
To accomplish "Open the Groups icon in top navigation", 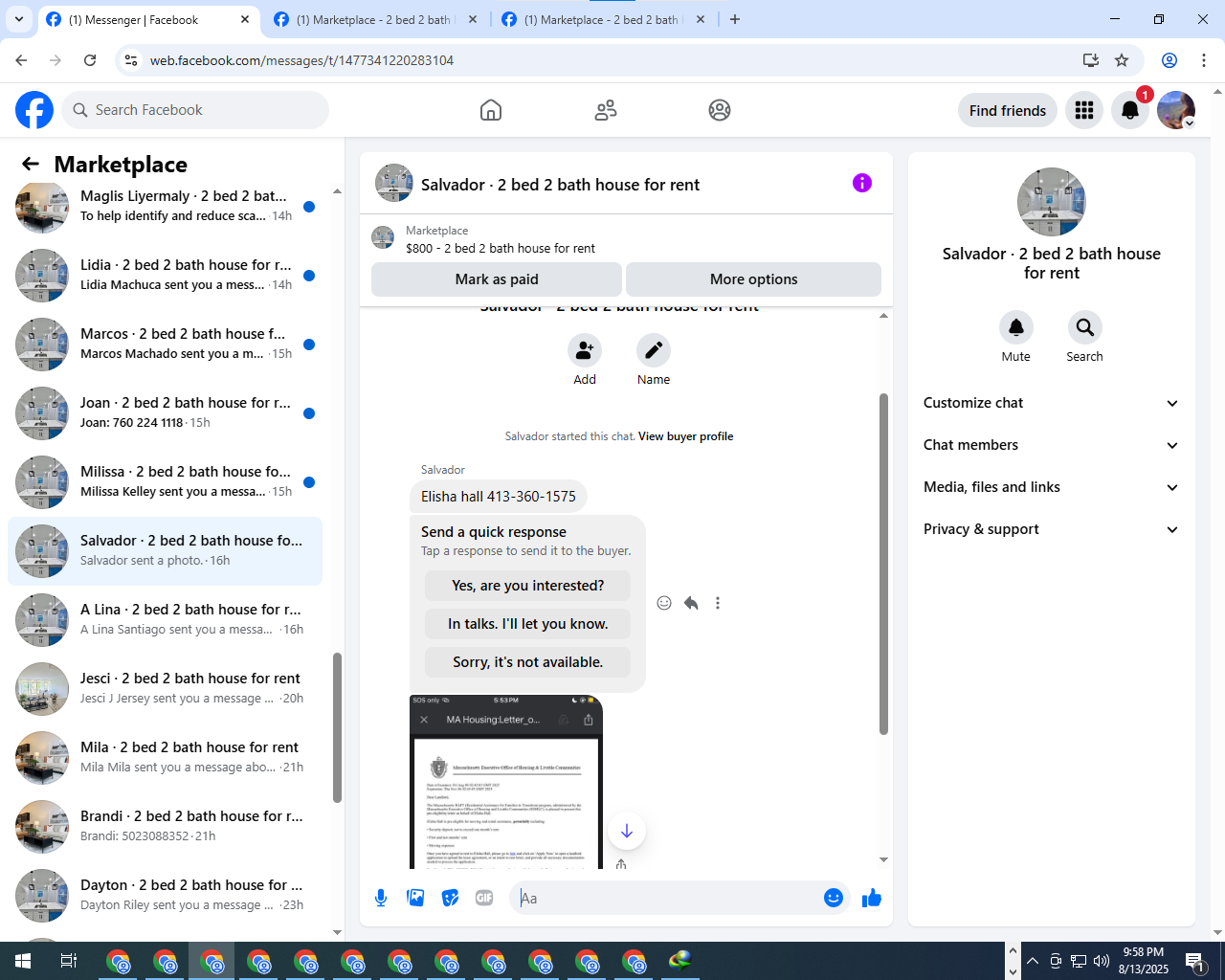I will [720, 110].
